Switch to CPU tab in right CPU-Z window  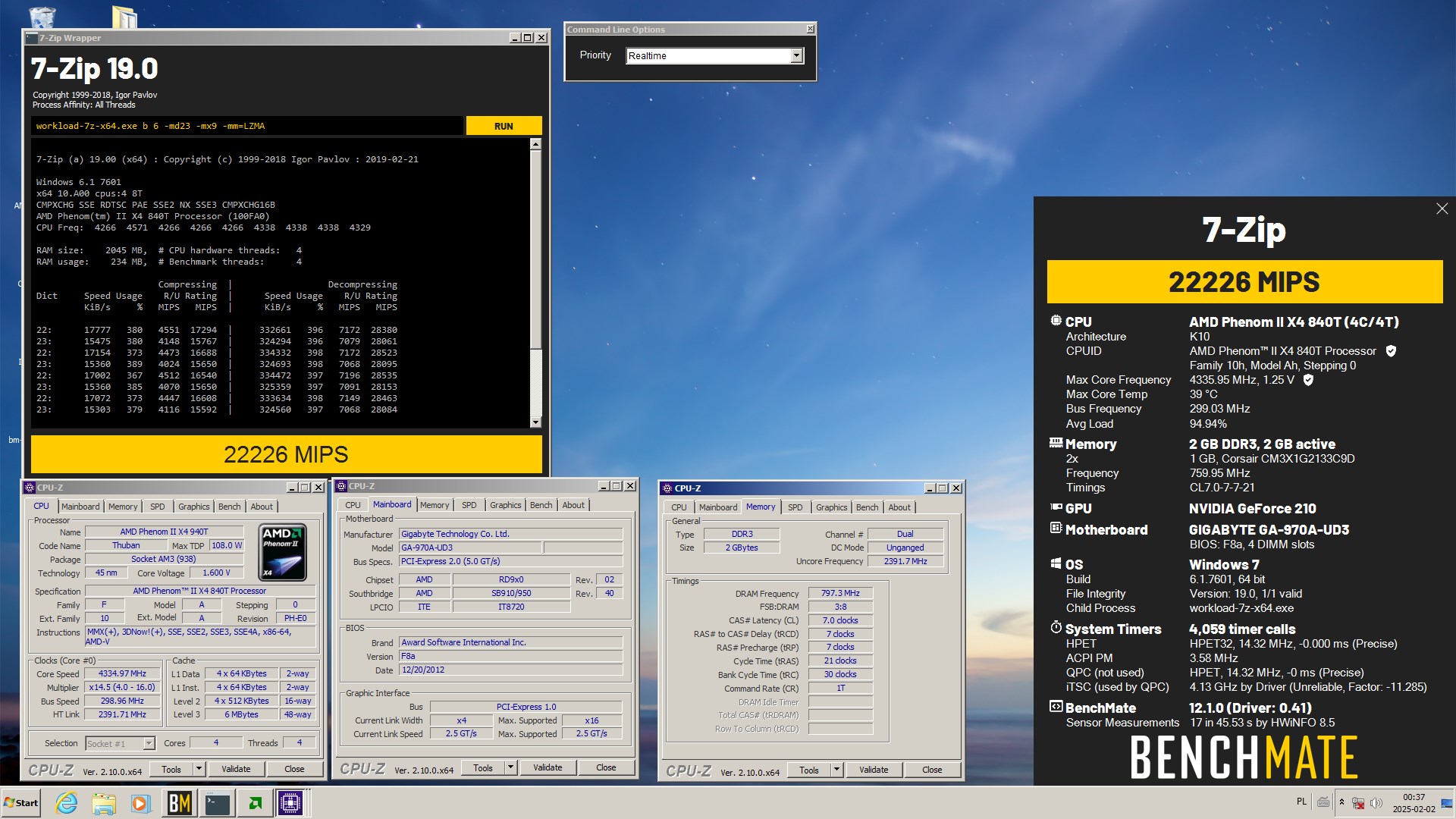point(679,507)
